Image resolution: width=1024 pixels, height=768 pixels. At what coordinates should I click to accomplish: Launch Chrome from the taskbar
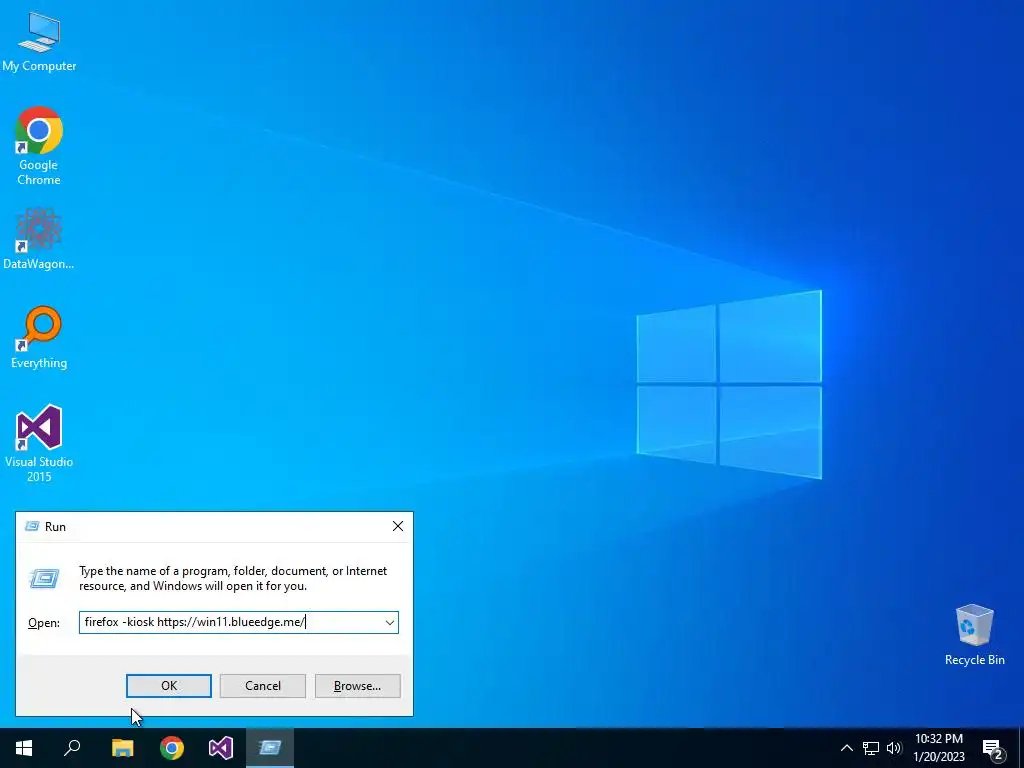(172, 748)
